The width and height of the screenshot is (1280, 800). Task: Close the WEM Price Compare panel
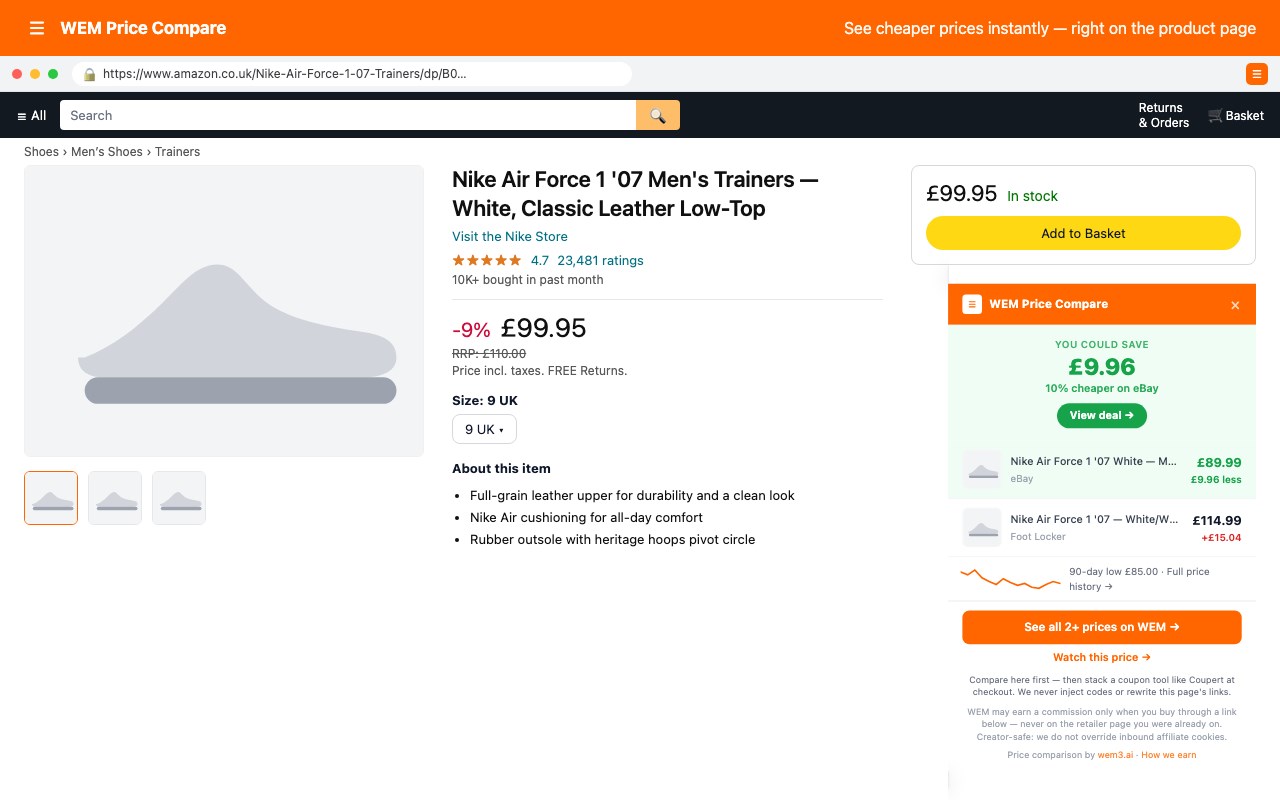click(1235, 305)
